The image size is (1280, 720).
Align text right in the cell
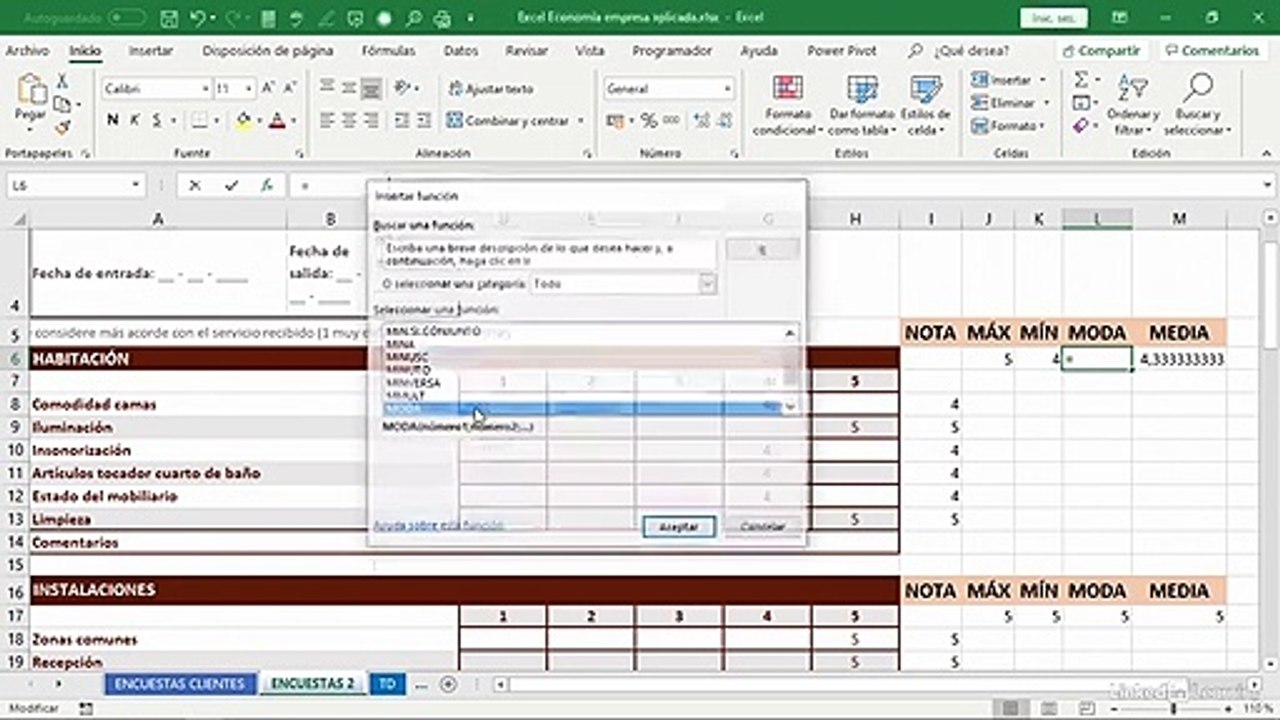371,120
